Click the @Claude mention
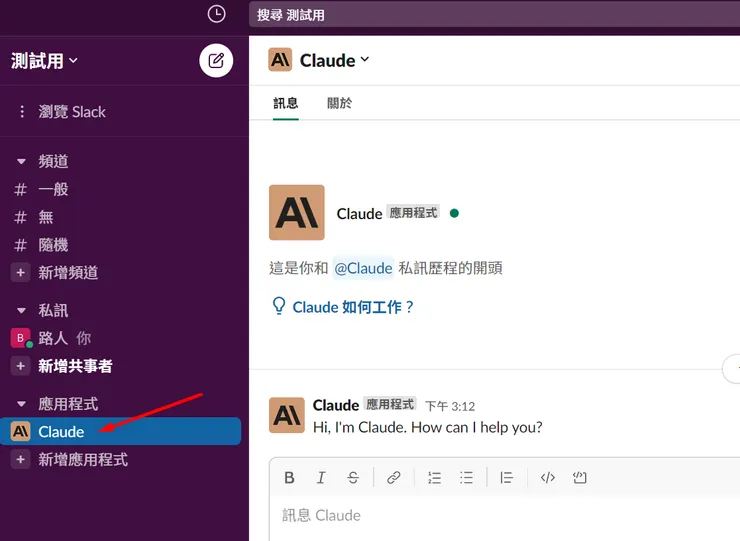 coord(363,268)
